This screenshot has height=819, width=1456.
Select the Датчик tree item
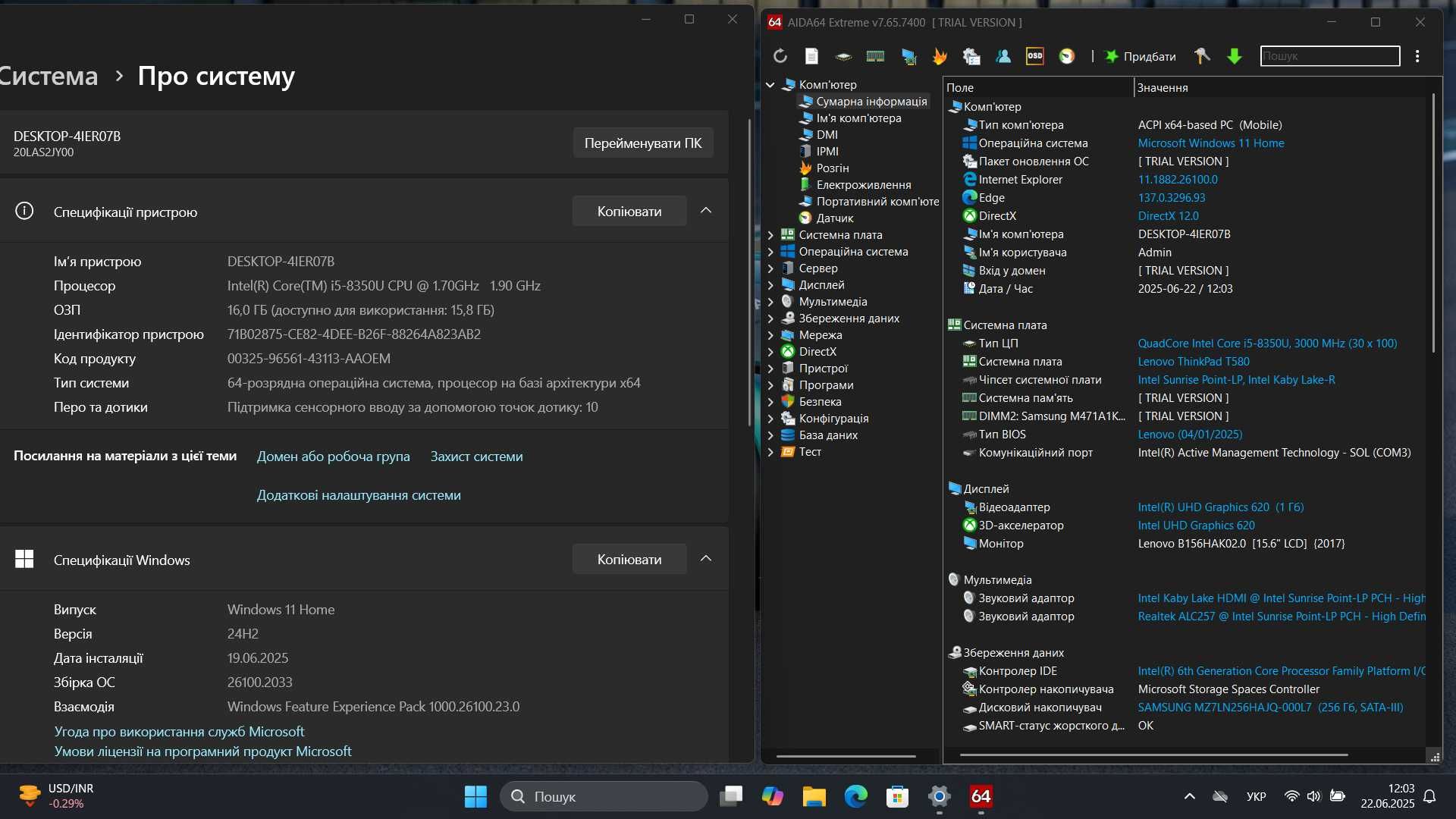tap(835, 218)
